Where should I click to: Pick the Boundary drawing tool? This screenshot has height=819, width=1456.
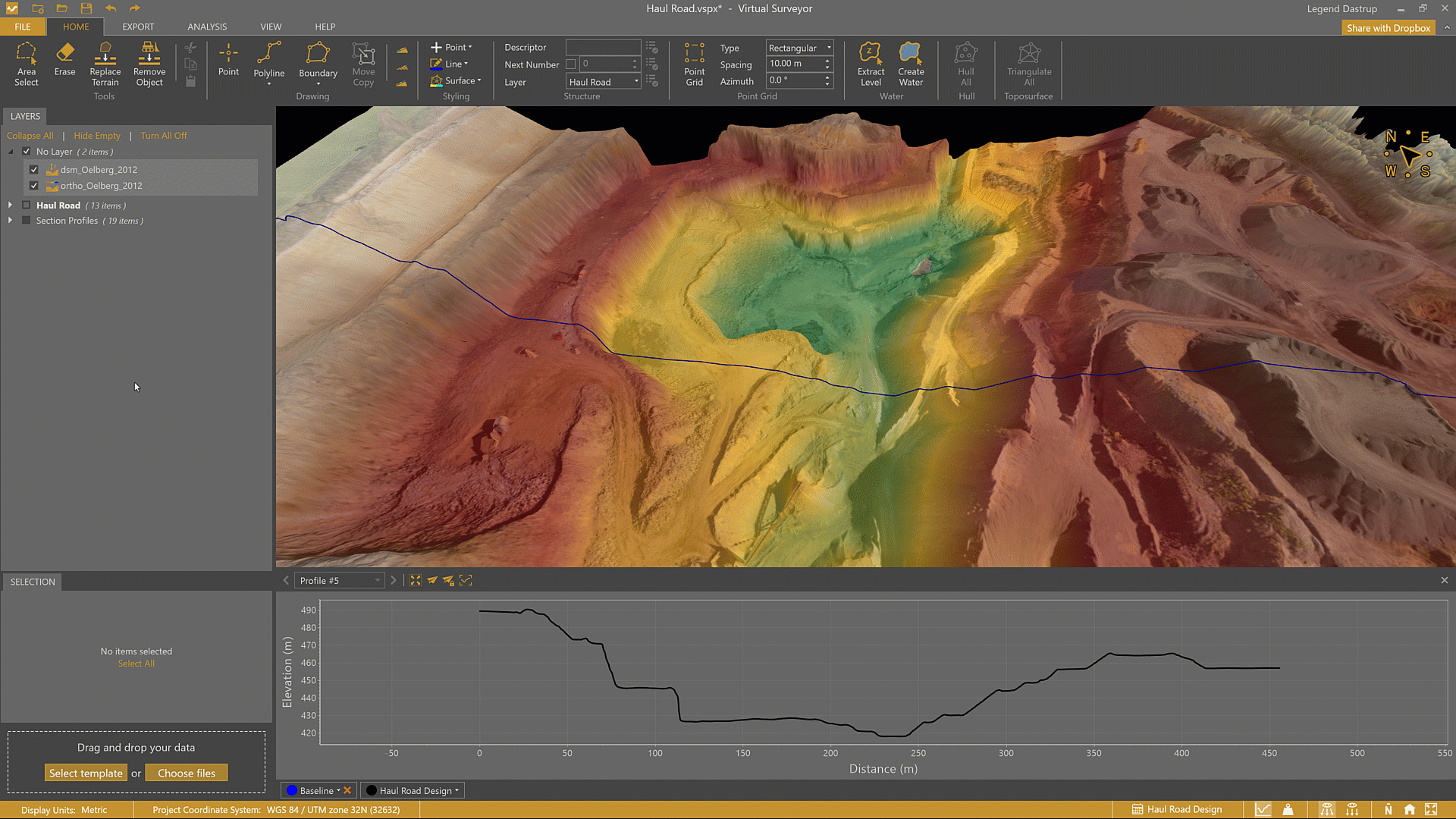(318, 61)
